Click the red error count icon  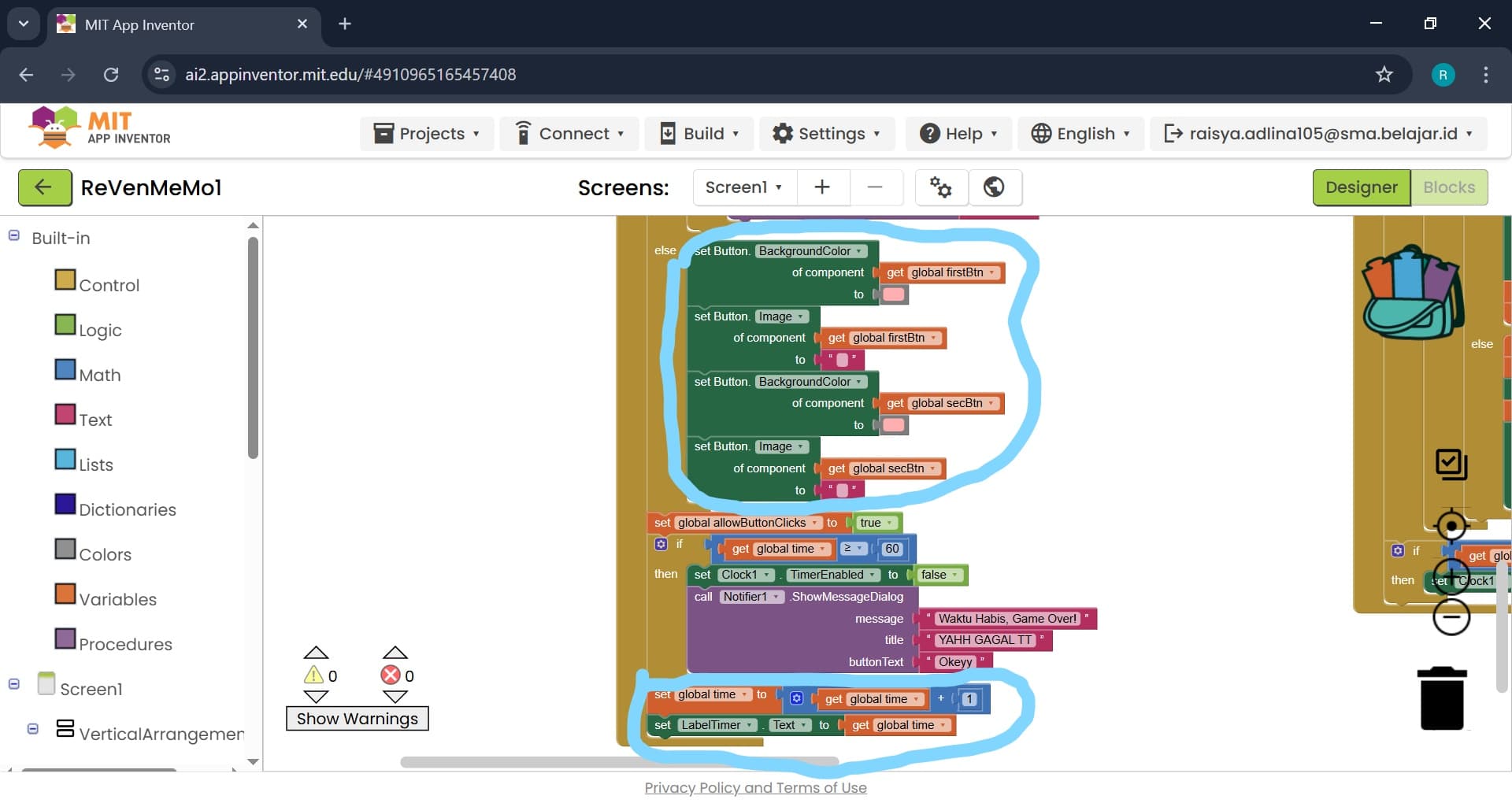click(390, 675)
